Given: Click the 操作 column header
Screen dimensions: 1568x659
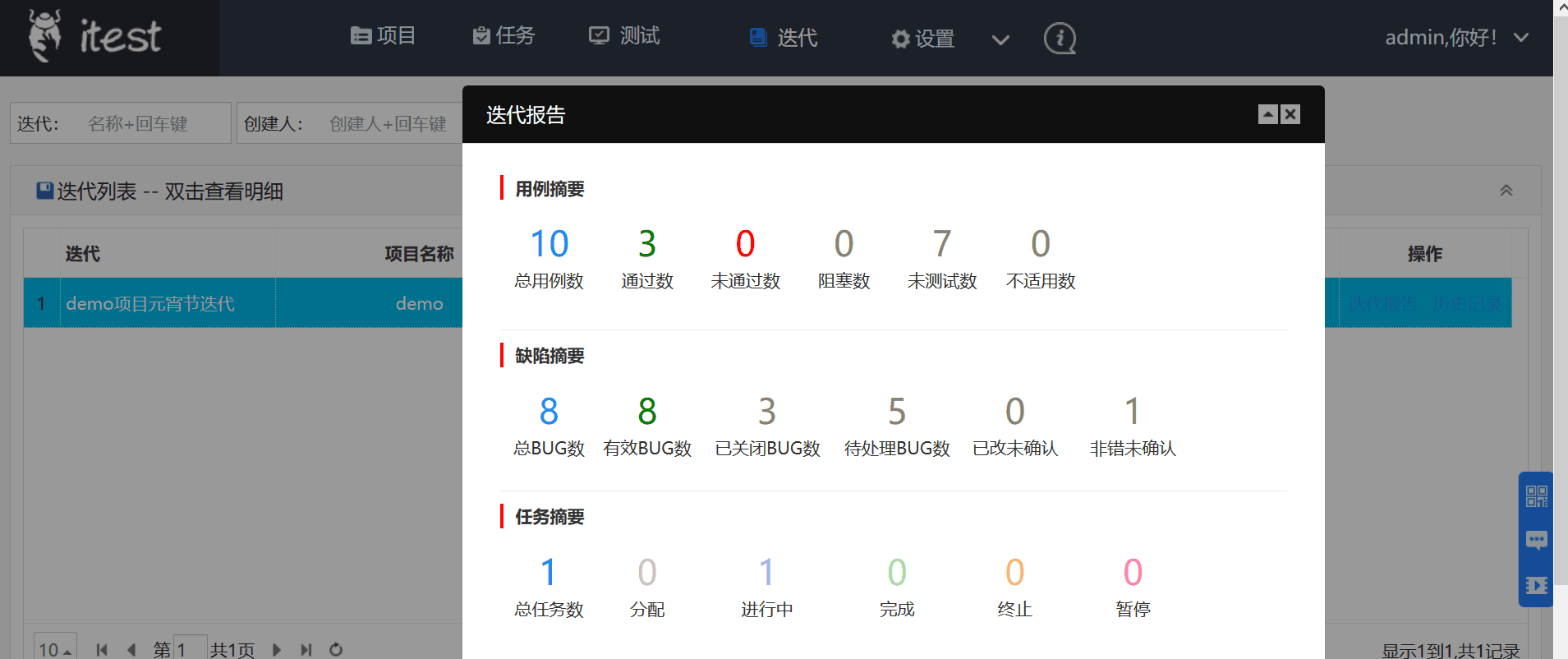Looking at the screenshot, I should (1425, 254).
